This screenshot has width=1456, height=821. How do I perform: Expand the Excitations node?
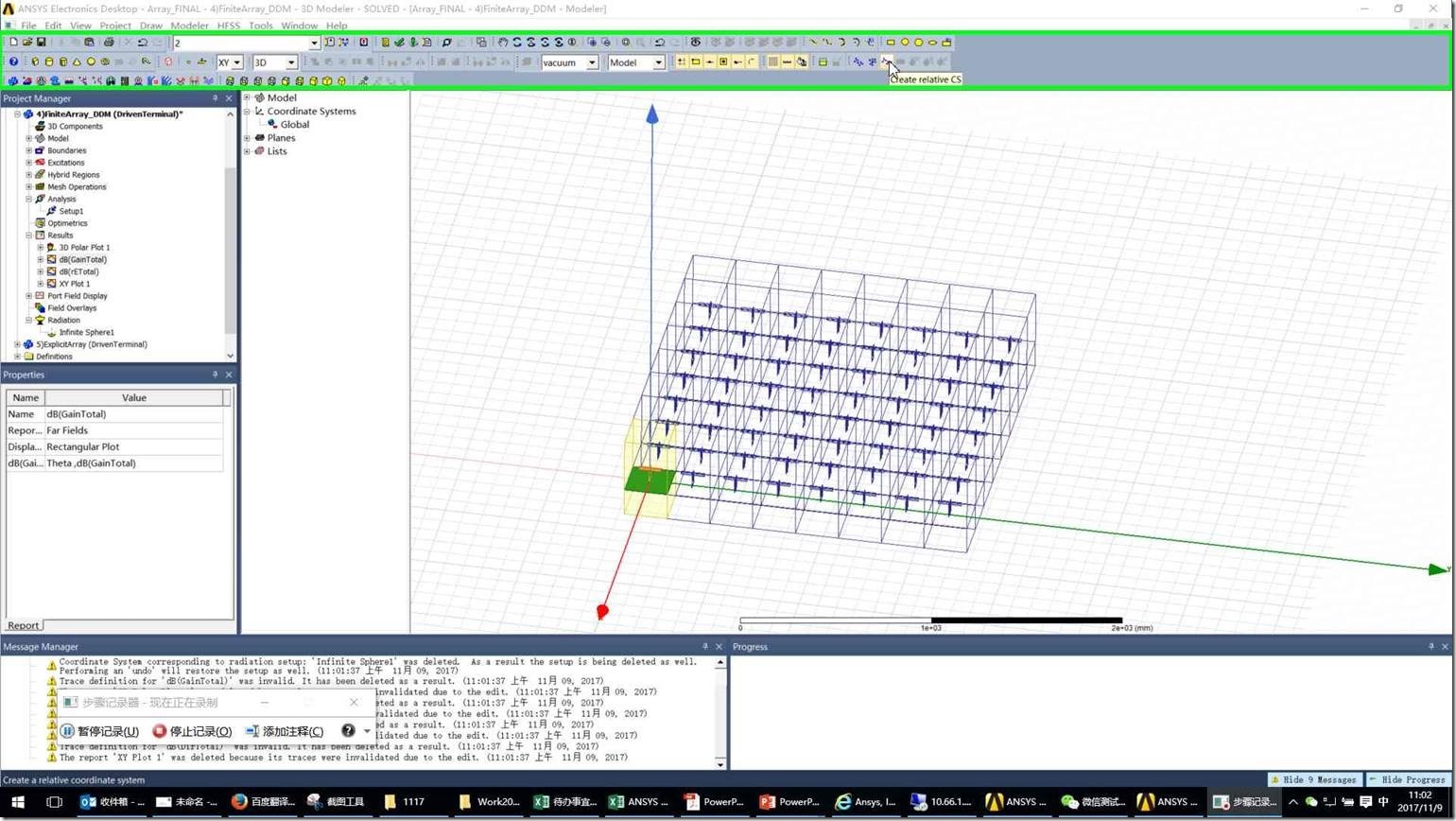click(x=28, y=163)
